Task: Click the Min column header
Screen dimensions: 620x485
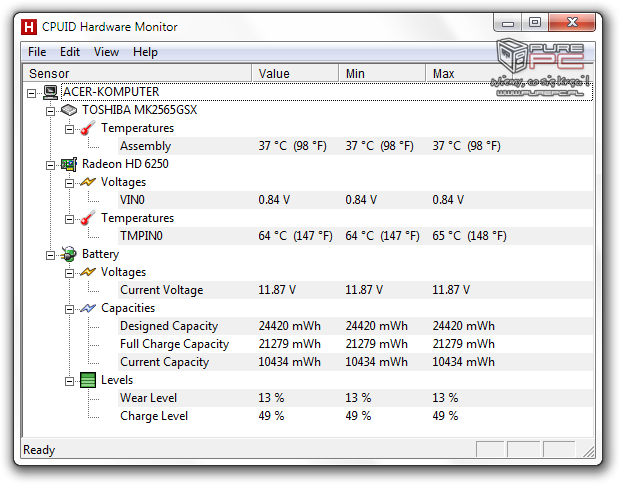Action: point(382,74)
